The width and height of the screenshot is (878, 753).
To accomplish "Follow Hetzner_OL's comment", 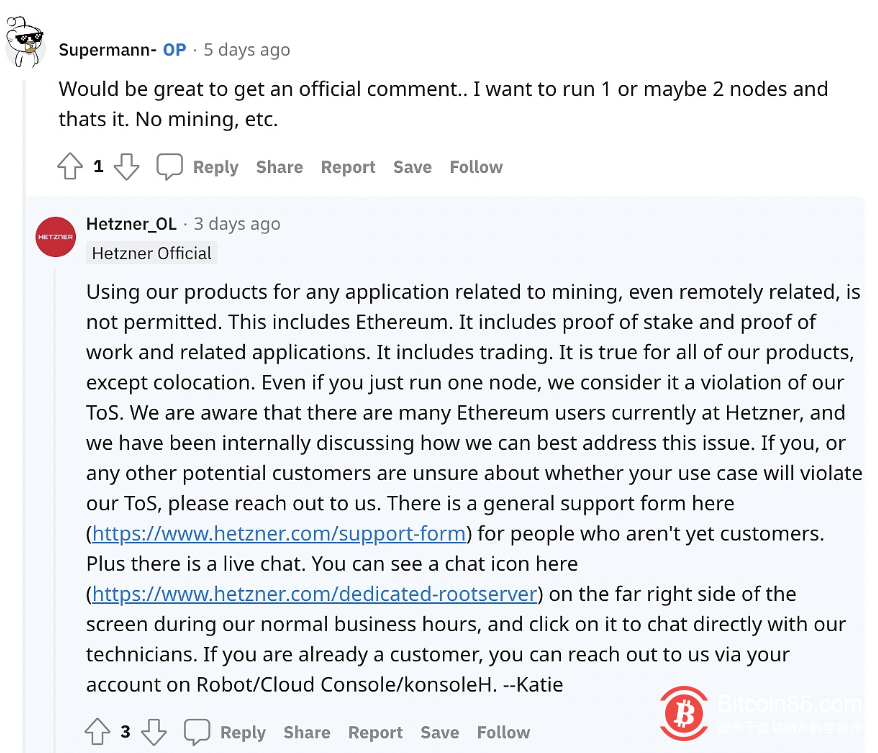I will coord(503,732).
